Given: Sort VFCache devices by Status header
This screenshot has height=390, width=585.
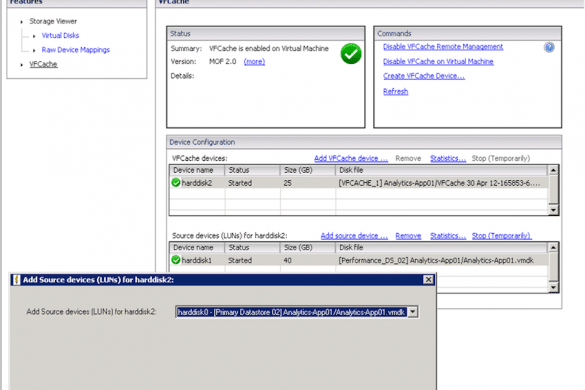Looking at the screenshot, I should pos(252,170).
